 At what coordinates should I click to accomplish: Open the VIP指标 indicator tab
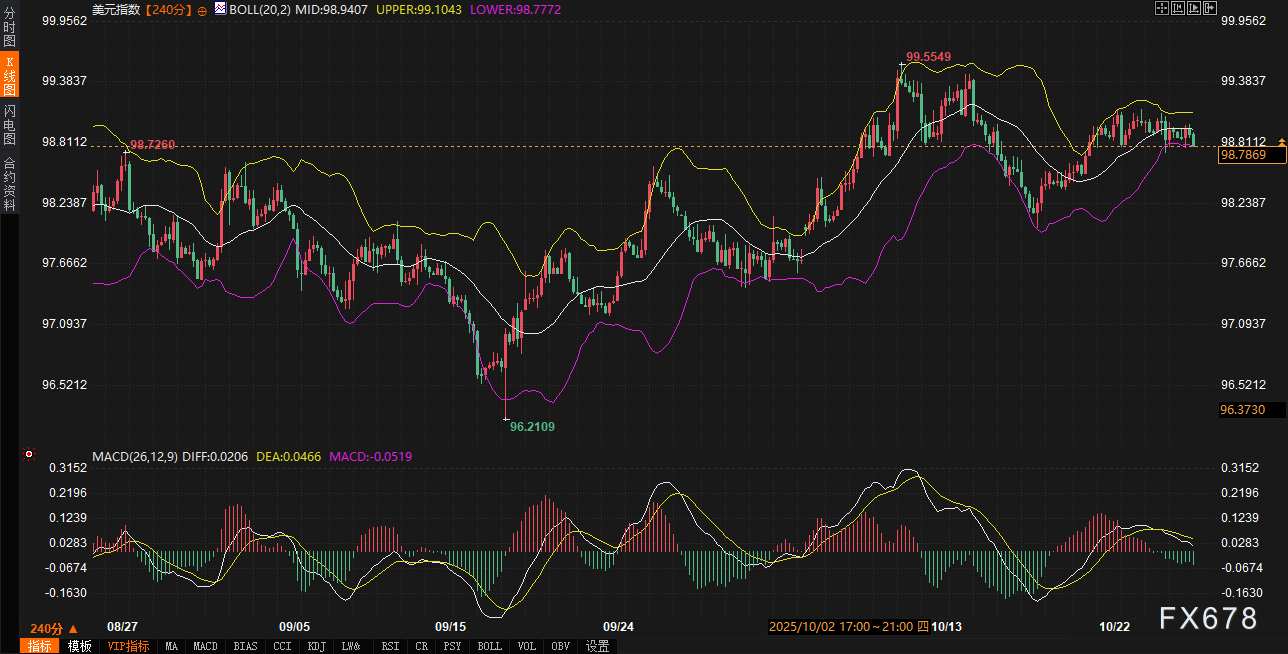tap(129, 646)
